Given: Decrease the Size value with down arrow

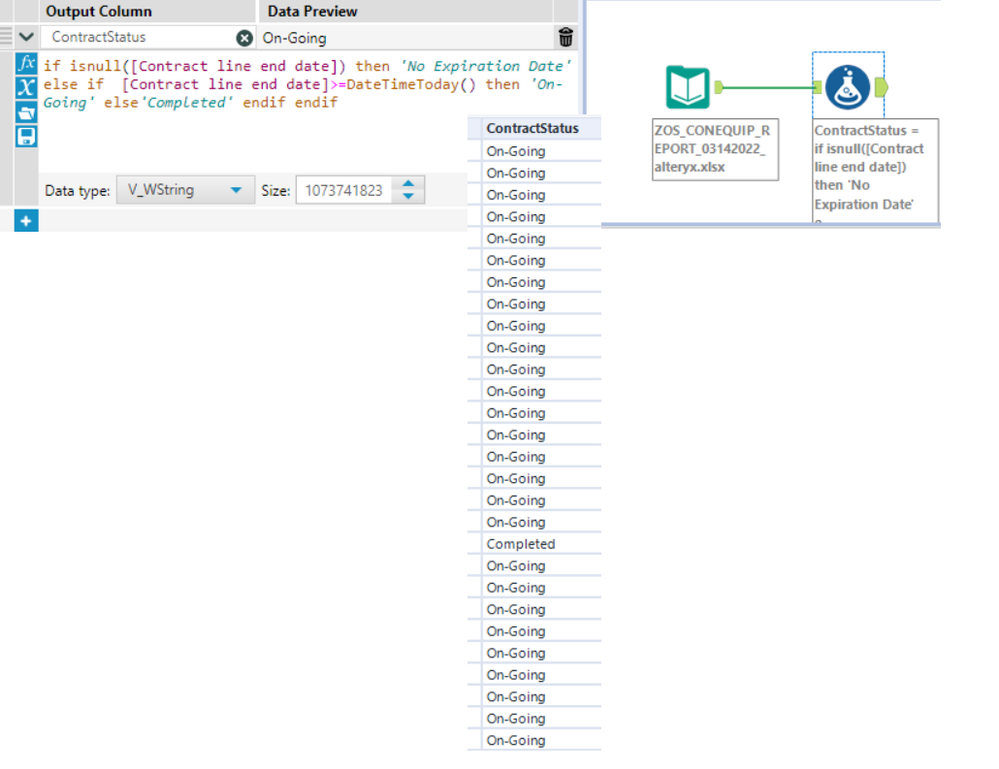Looking at the screenshot, I should click(408, 196).
